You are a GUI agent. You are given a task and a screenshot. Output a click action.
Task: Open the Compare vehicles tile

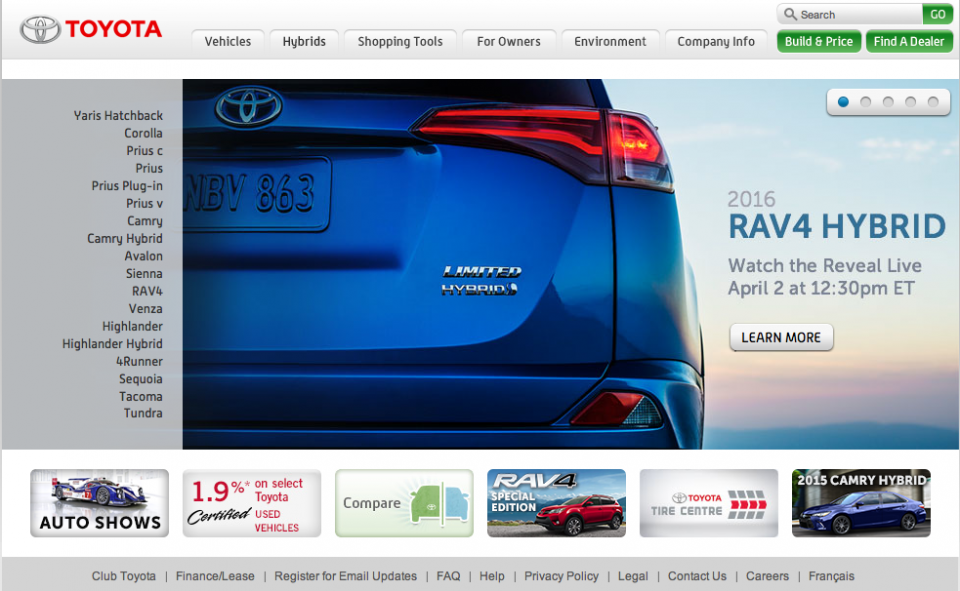pyautogui.click(x=404, y=503)
